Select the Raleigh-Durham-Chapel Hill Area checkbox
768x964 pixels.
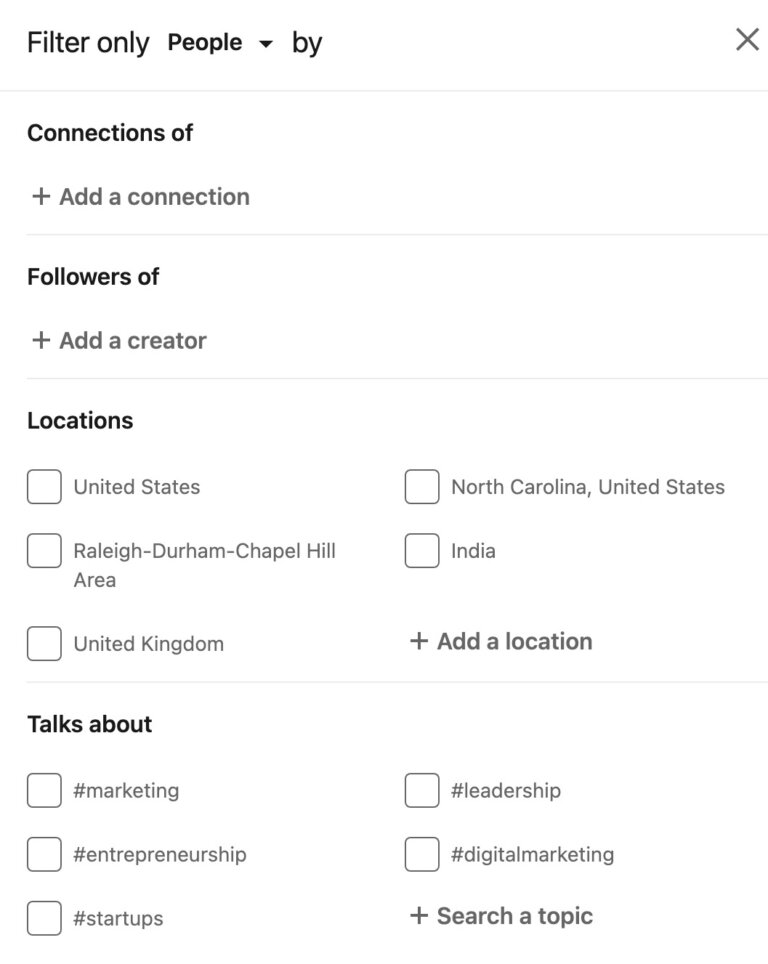point(44,550)
